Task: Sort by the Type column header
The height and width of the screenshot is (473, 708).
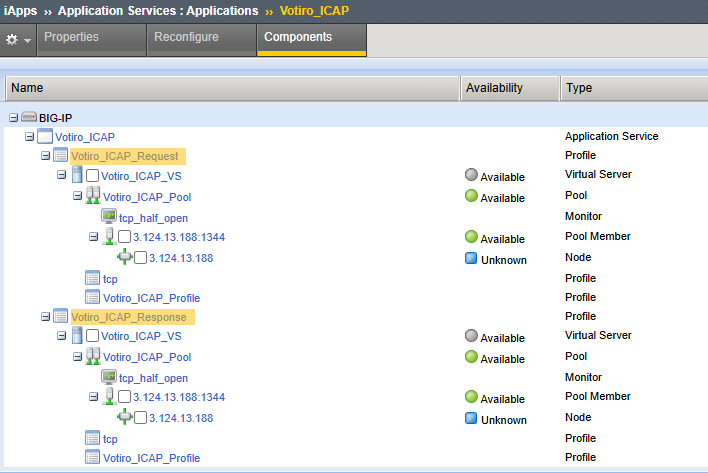Action: 634,88
